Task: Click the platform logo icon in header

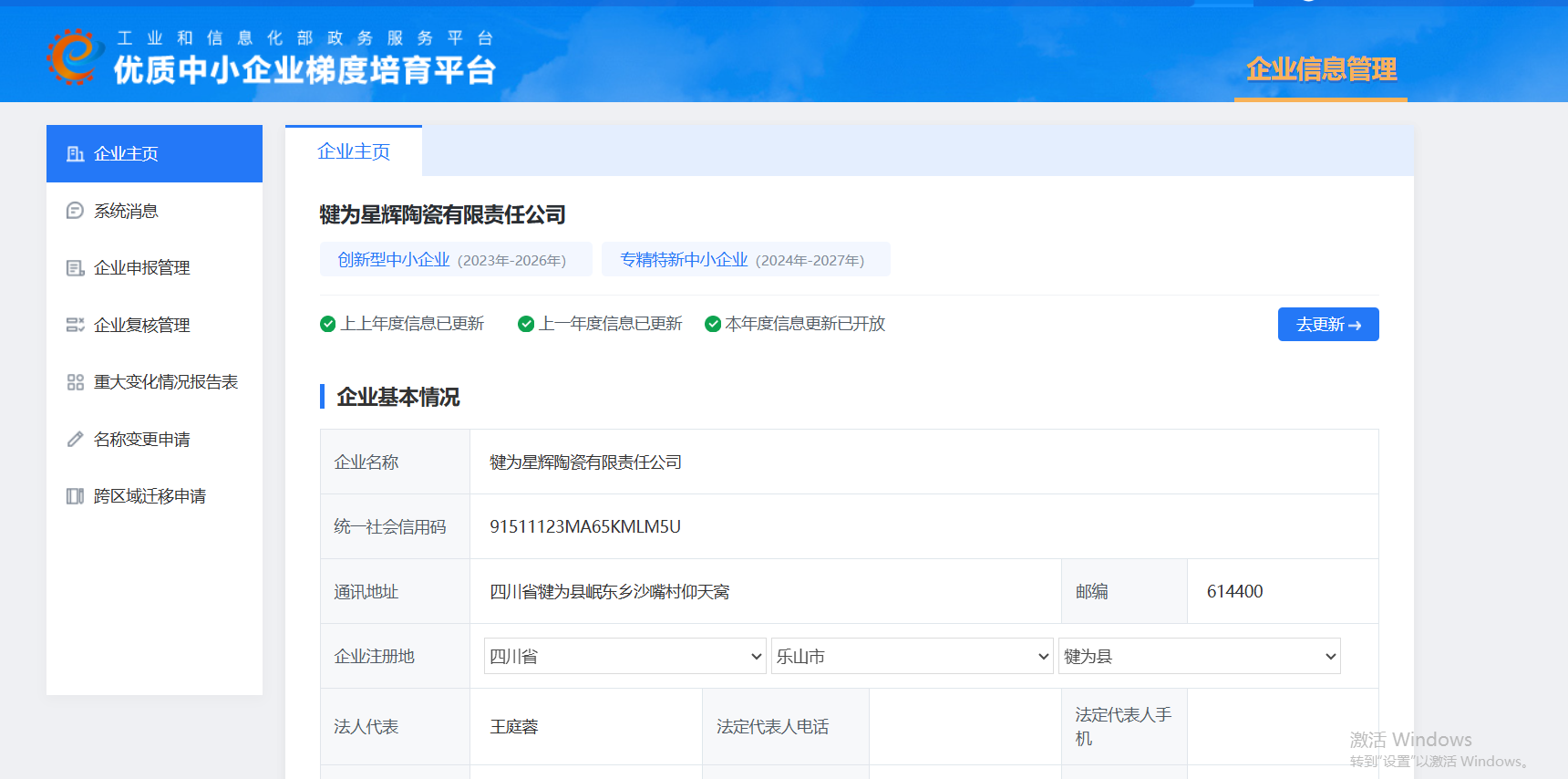Action: coord(76,57)
